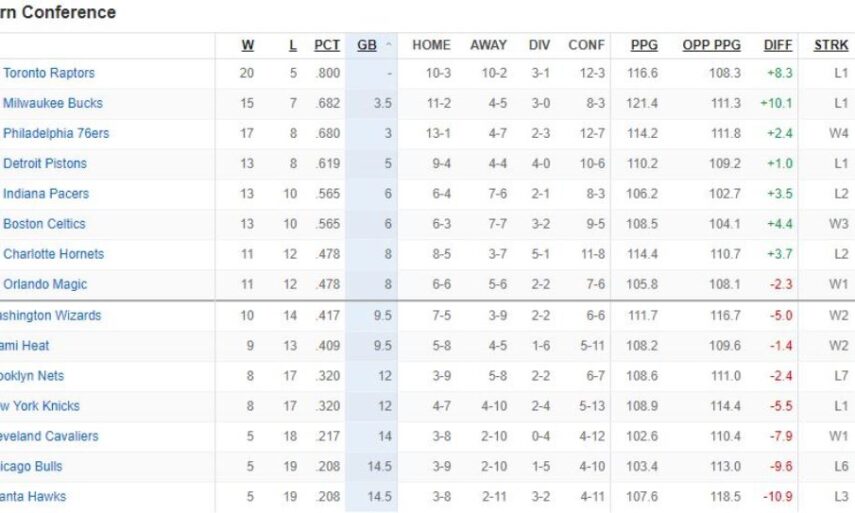
Task: Go to the Indiana Pacers page
Action: pos(46,193)
